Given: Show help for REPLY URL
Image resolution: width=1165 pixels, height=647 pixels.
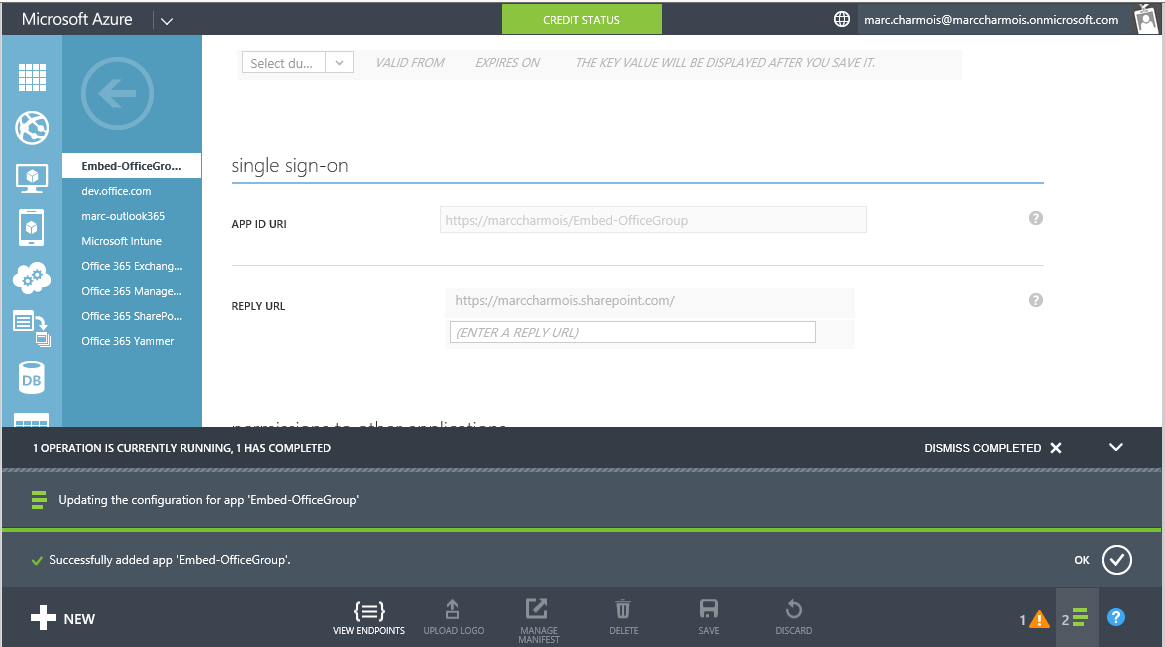Looking at the screenshot, I should (x=1036, y=300).
